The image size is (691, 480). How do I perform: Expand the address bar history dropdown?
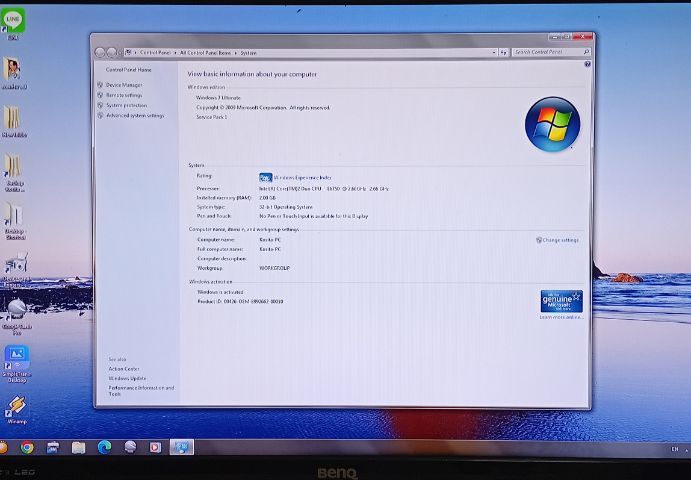coord(493,52)
